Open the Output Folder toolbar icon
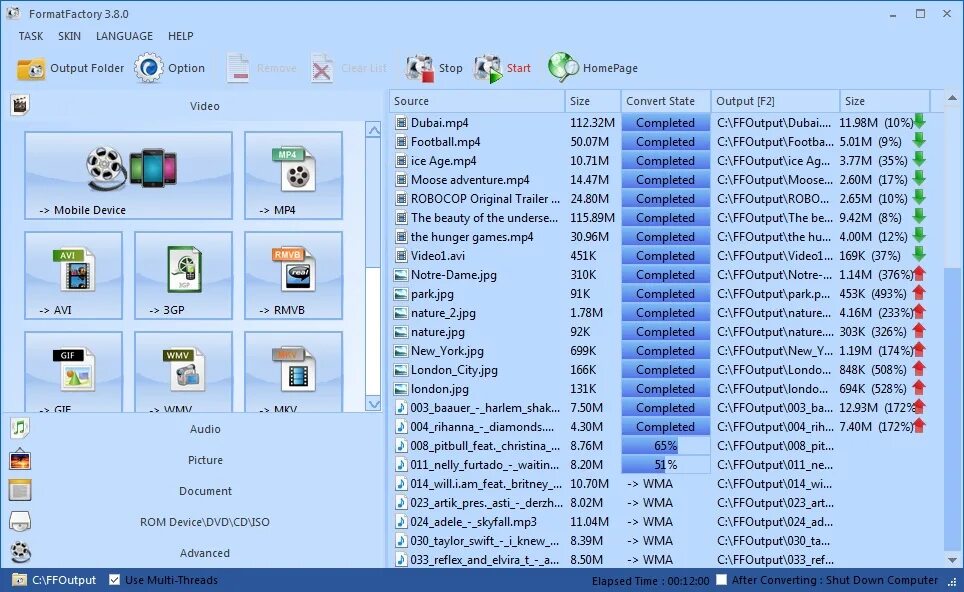The width and height of the screenshot is (964, 592). (30, 68)
